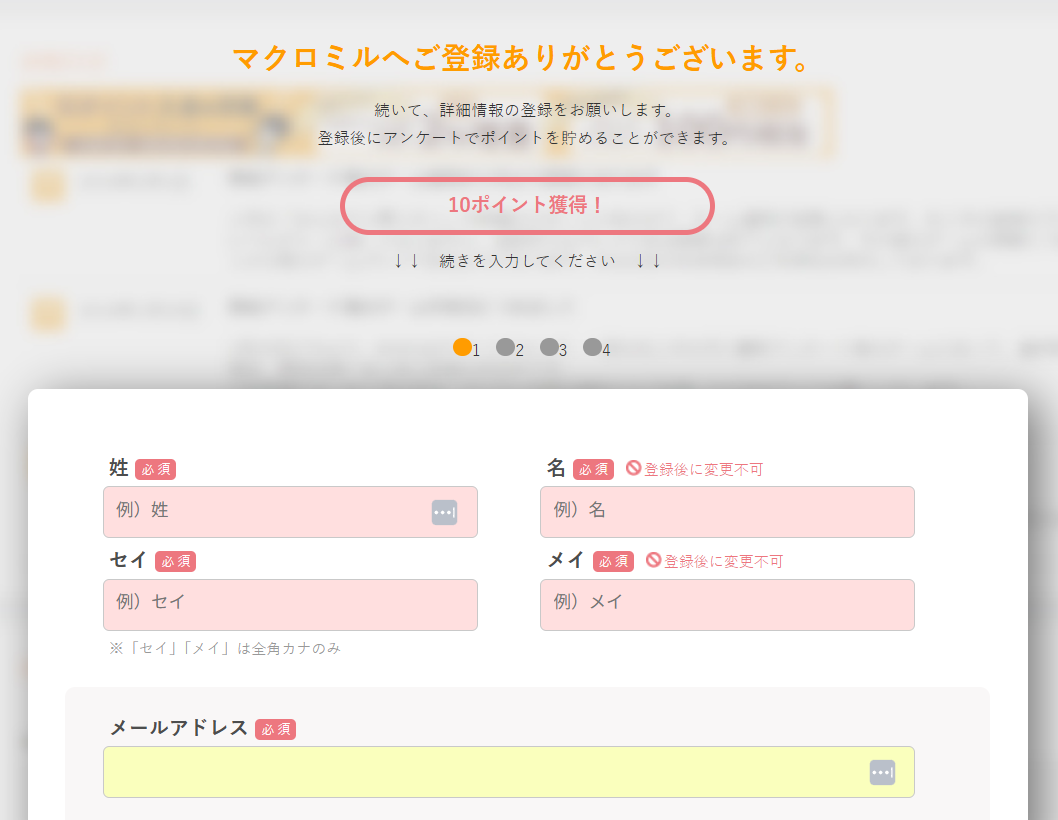Click the autofill icon in the 姓 field
Viewport: 1058px width, 820px height.
pyautogui.click(x=444, y=512)
